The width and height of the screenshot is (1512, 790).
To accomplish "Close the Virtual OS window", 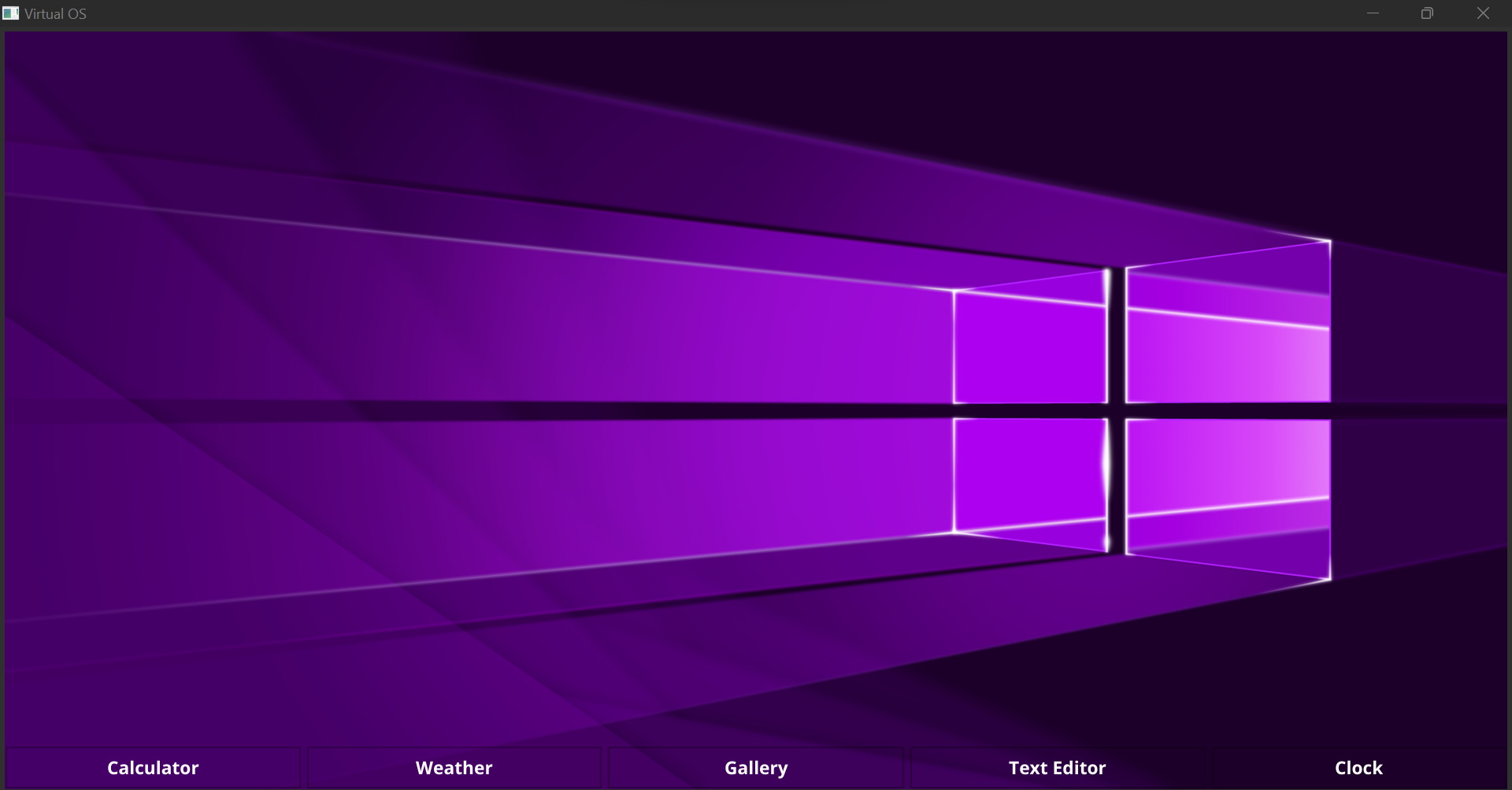I will 1483,13.
